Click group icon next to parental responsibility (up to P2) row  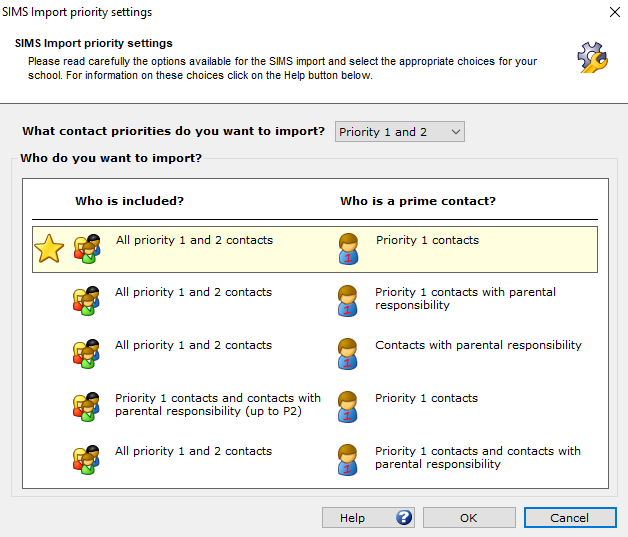click(x=86, y=406)
